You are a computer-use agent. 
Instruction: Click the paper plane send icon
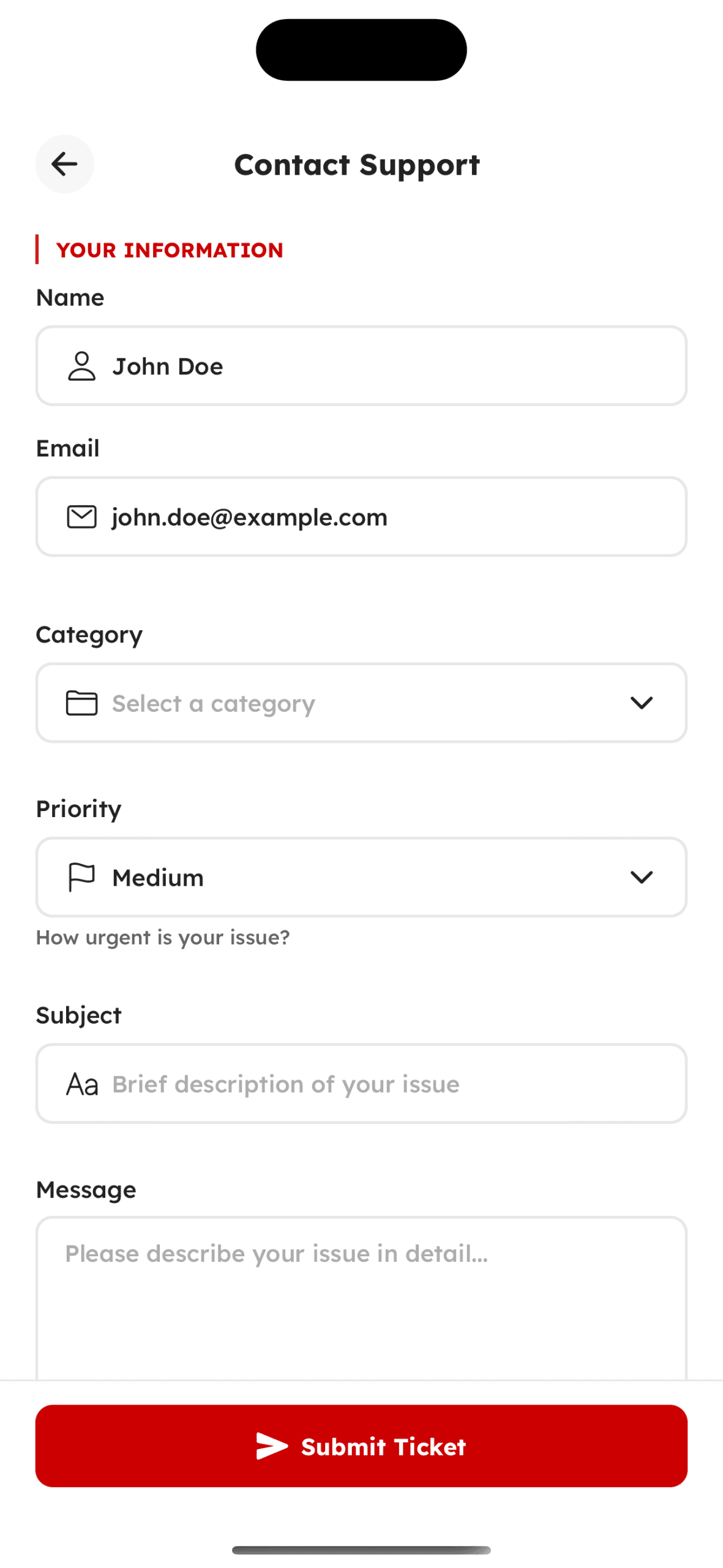pos(271,1446)
